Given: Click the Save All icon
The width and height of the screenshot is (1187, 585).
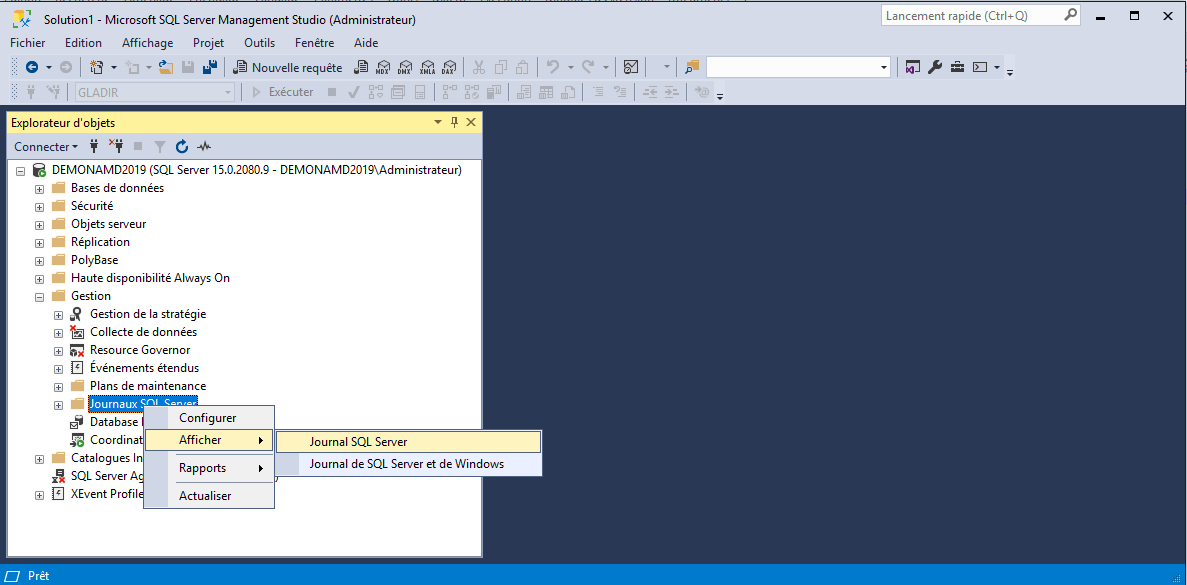Looking at the screenshot, I should [211, 67].
